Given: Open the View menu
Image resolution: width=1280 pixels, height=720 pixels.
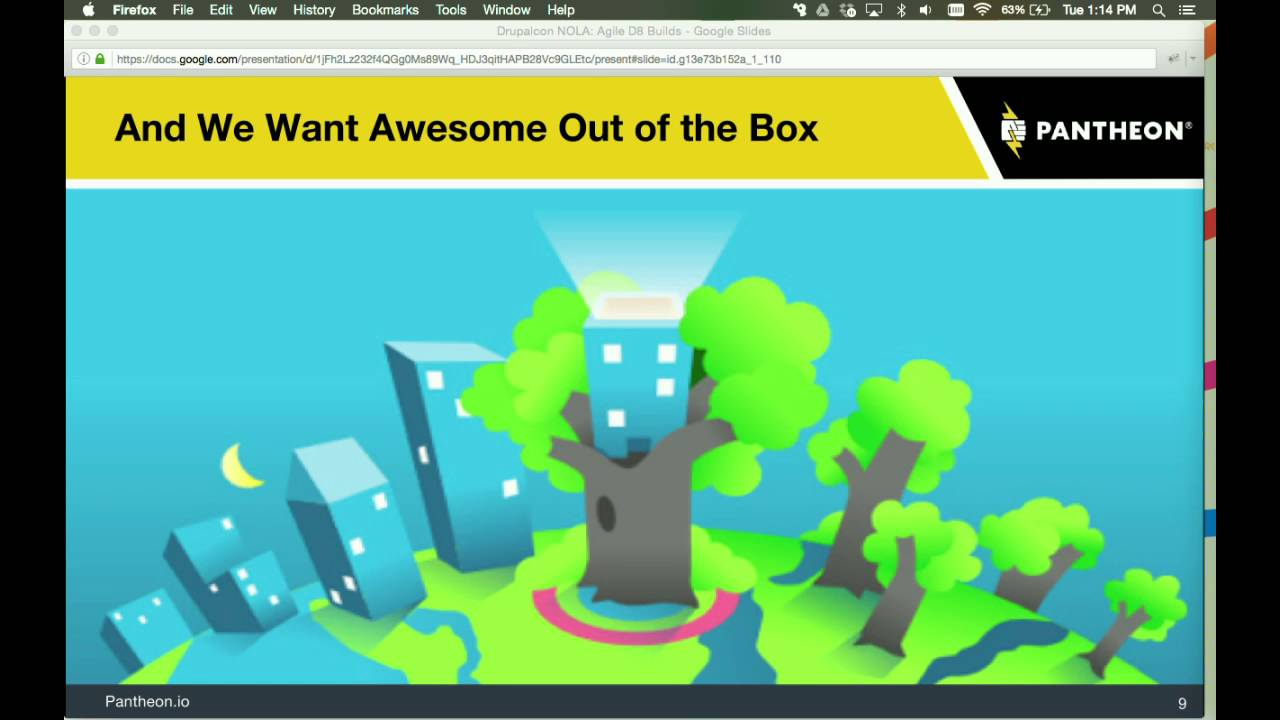Looking at the screenshot, I should tap(263, 10).
